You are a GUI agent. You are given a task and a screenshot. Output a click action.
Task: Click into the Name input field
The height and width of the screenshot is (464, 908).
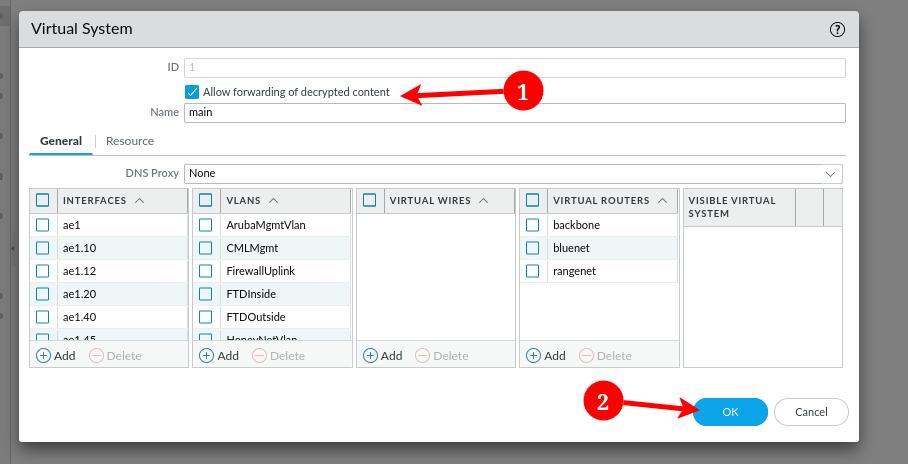(x=514, y=113)
